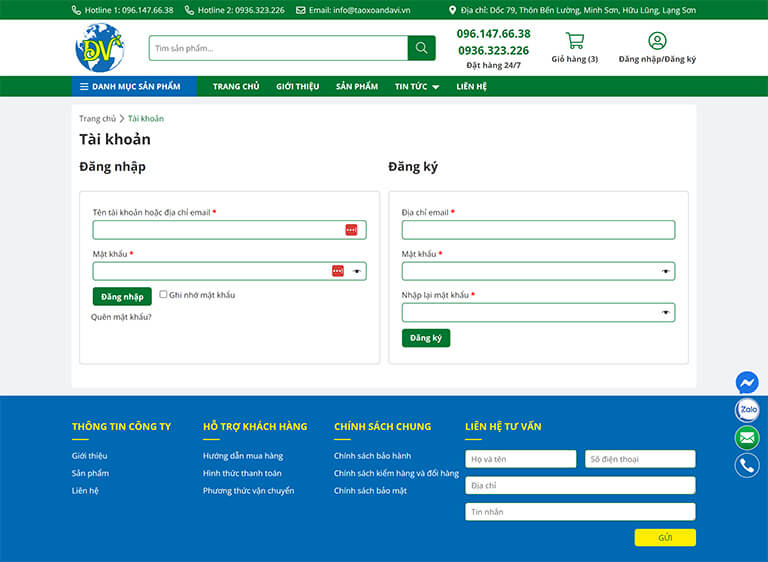
Task: Focus the Tìm sản phẩm search field
Action: click(x=278, y=48)
